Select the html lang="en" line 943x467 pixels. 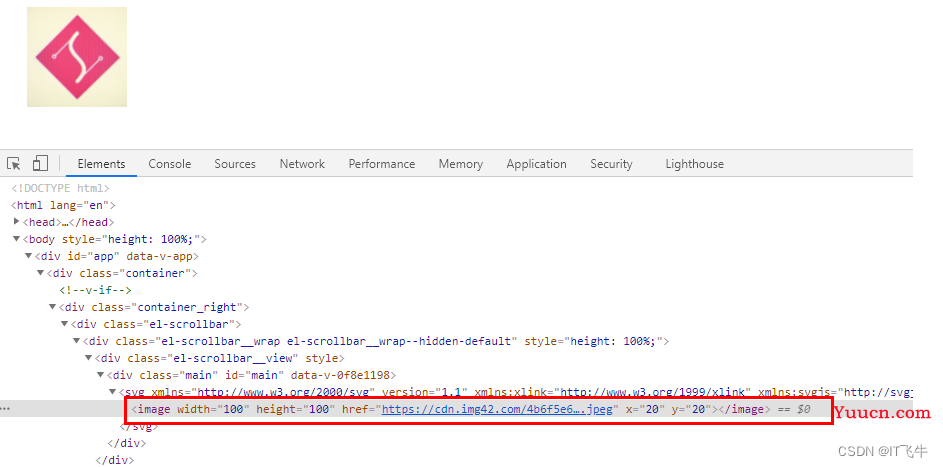click(63, 205)
